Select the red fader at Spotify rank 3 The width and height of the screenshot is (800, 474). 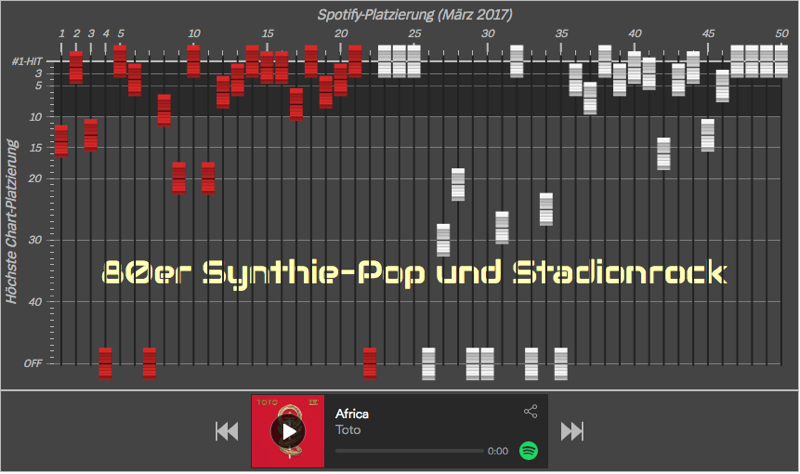(x=91, y=135)
